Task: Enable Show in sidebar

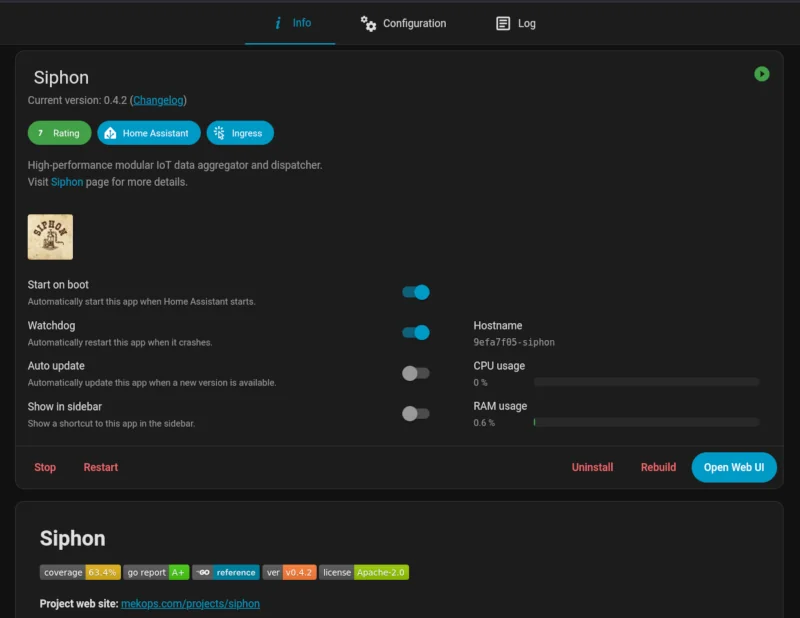Action: 415,412
